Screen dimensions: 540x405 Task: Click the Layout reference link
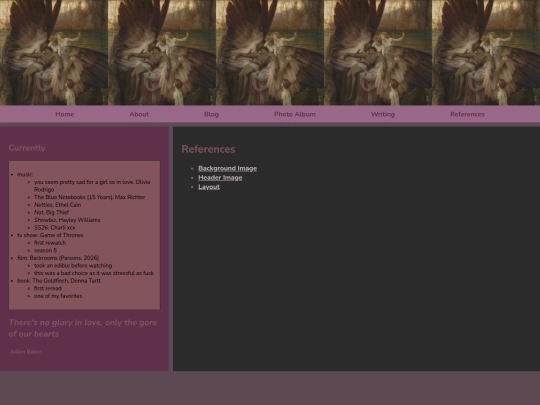coord(209,187)
